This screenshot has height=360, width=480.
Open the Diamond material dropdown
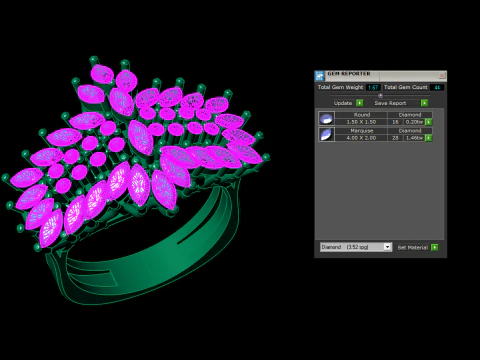tap(356, 247)
